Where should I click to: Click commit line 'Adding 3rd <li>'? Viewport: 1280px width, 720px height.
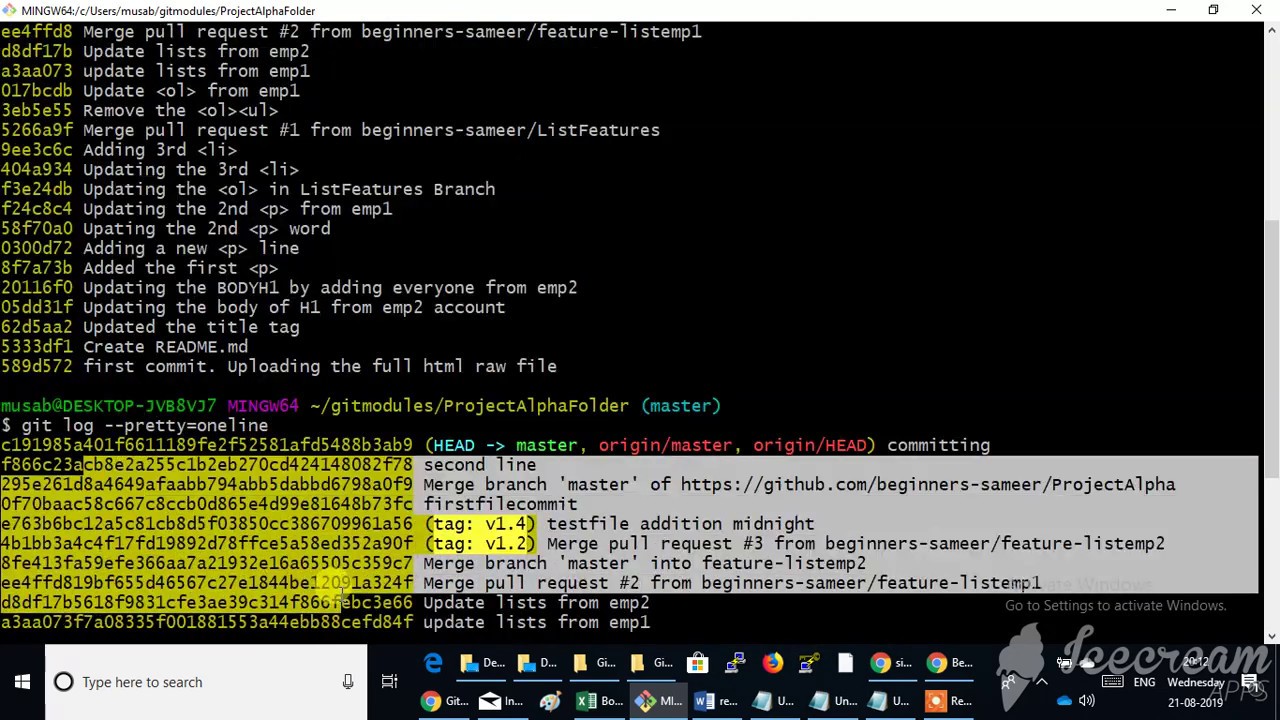tap(119, 150)
